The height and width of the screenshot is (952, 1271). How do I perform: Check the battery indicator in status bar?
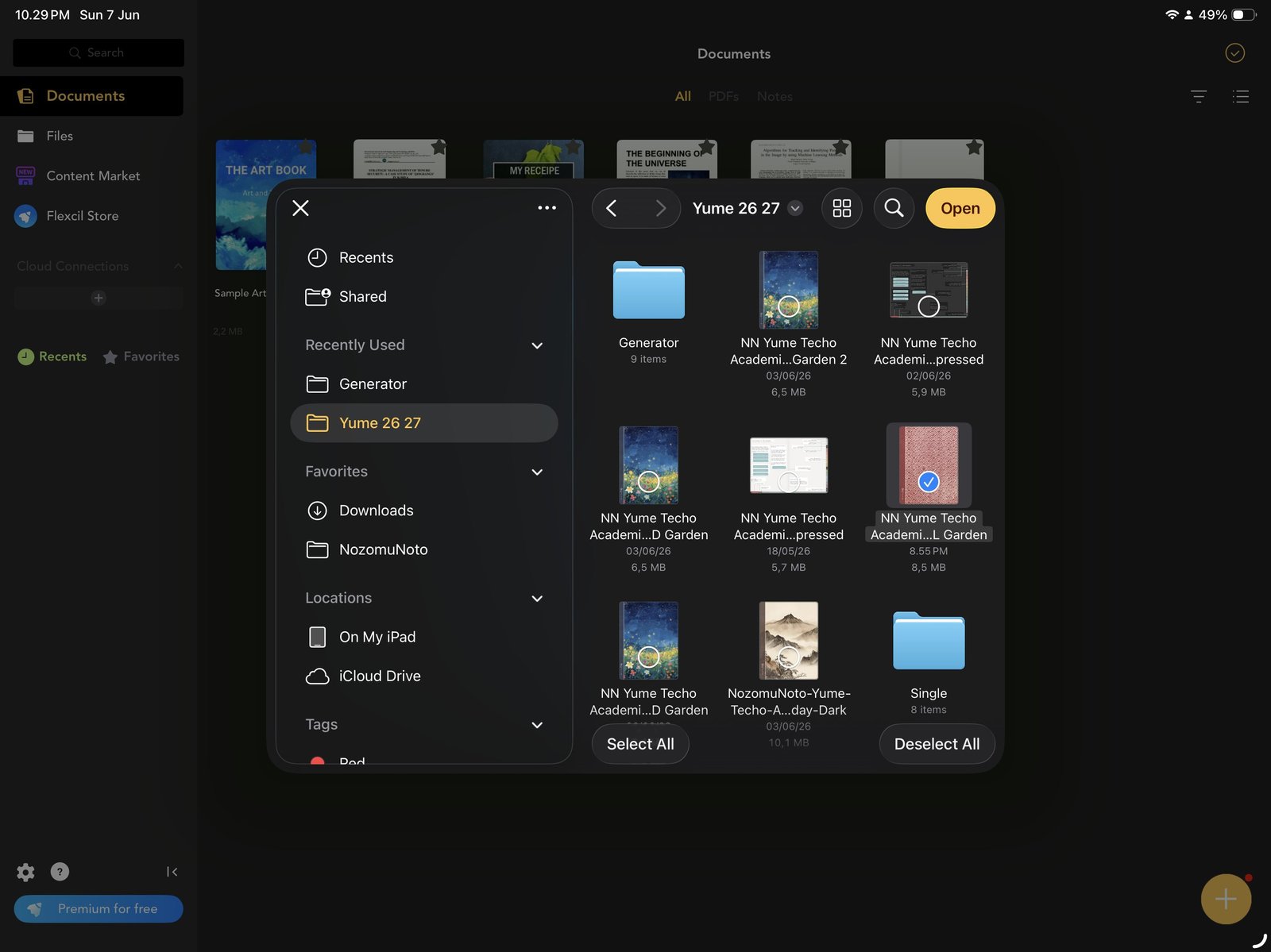[x=1244, y=15]
